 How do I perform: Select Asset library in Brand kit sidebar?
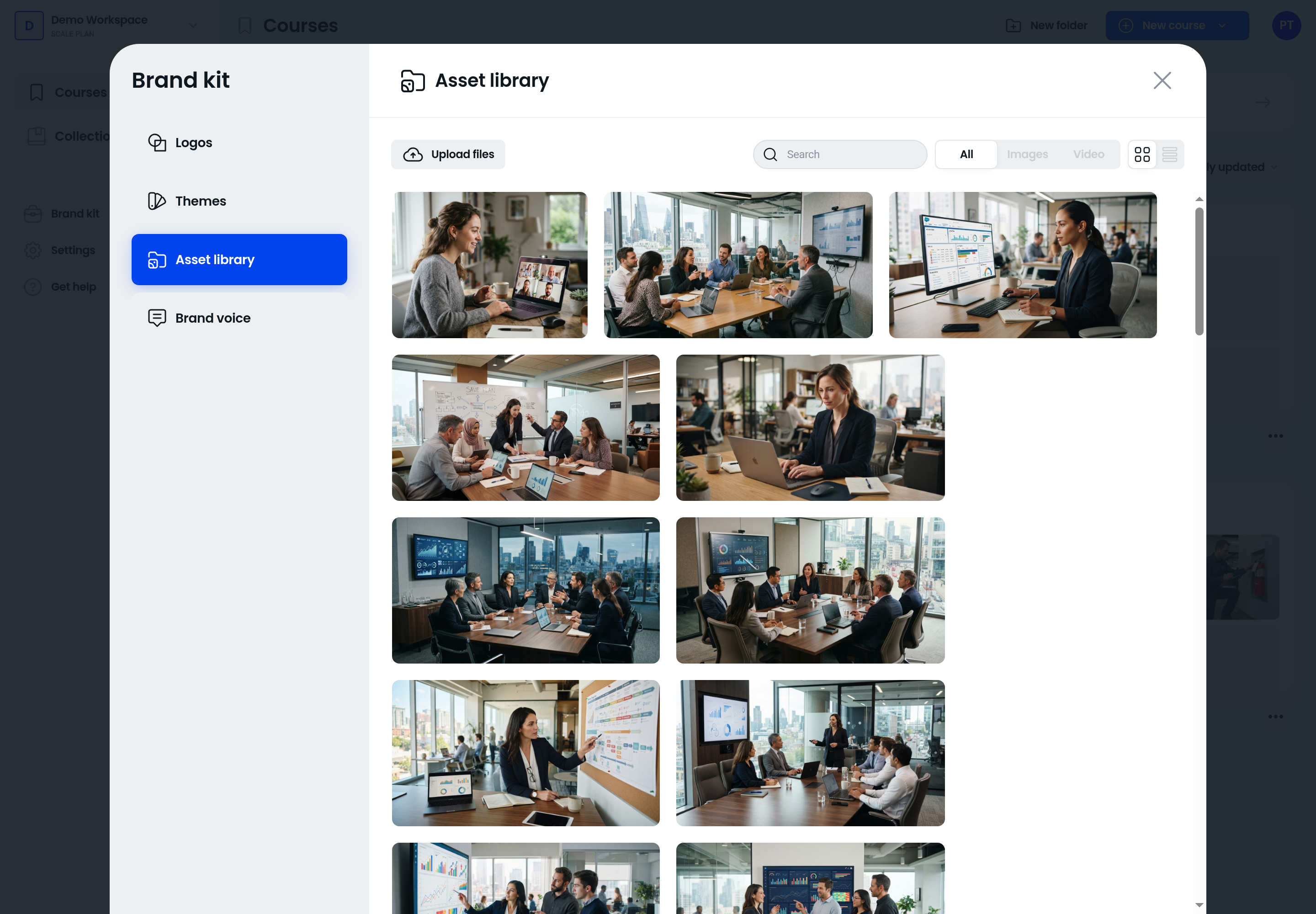(x=239, y=260)
